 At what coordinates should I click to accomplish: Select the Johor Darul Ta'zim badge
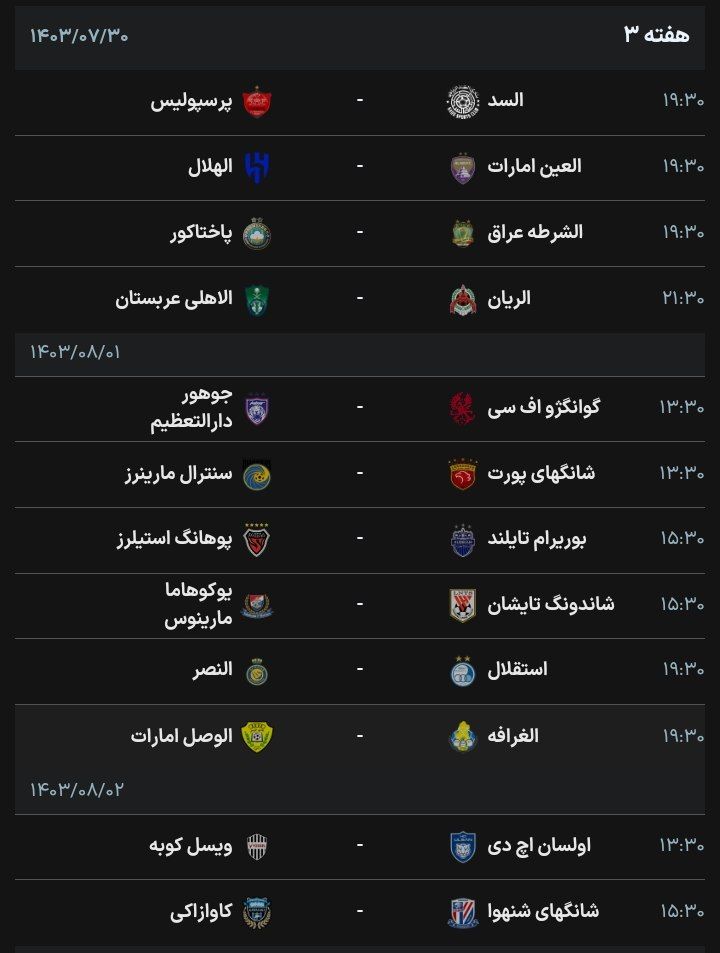click(257, 409)
